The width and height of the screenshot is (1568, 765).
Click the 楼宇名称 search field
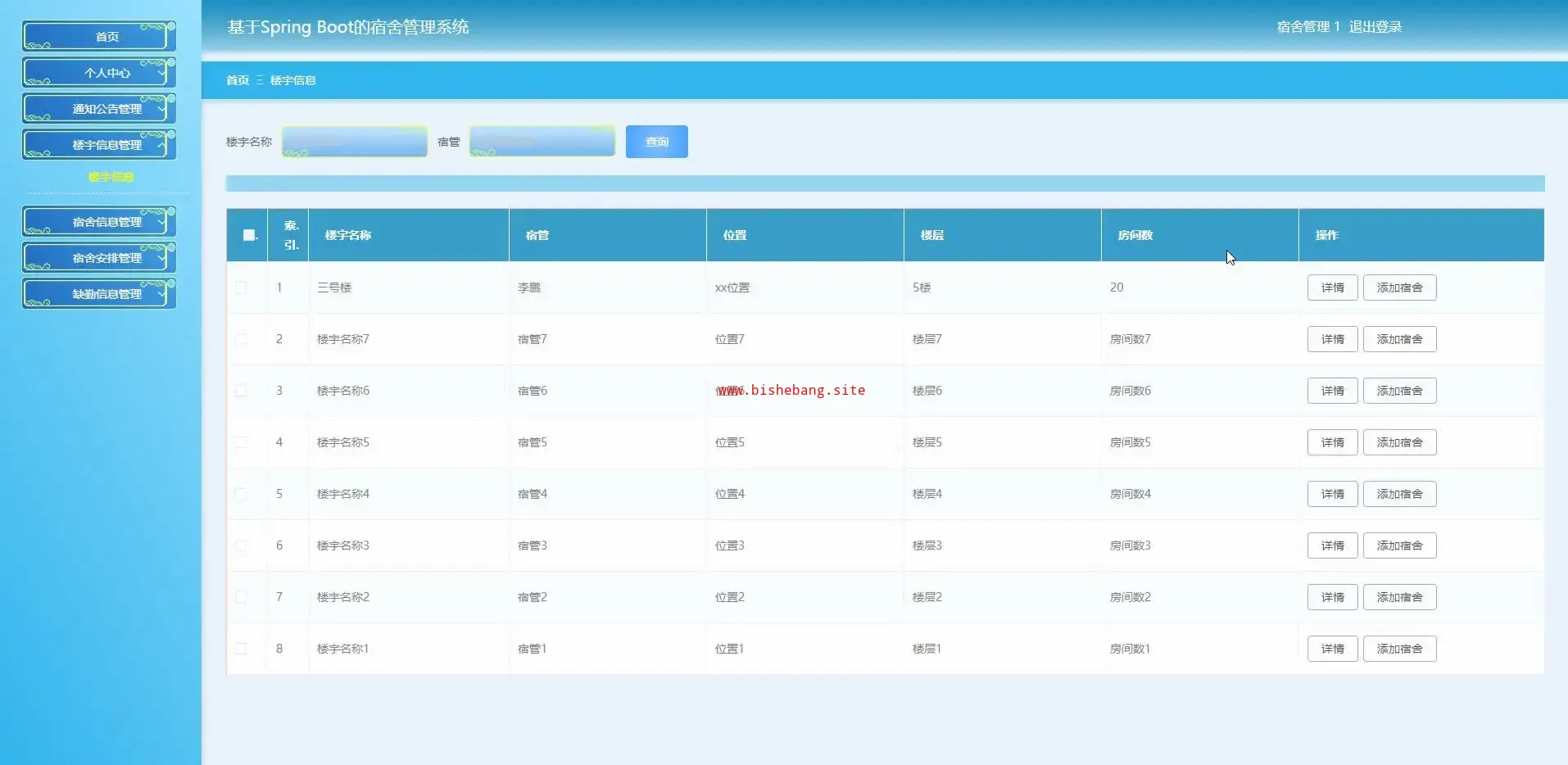(355, 142)
